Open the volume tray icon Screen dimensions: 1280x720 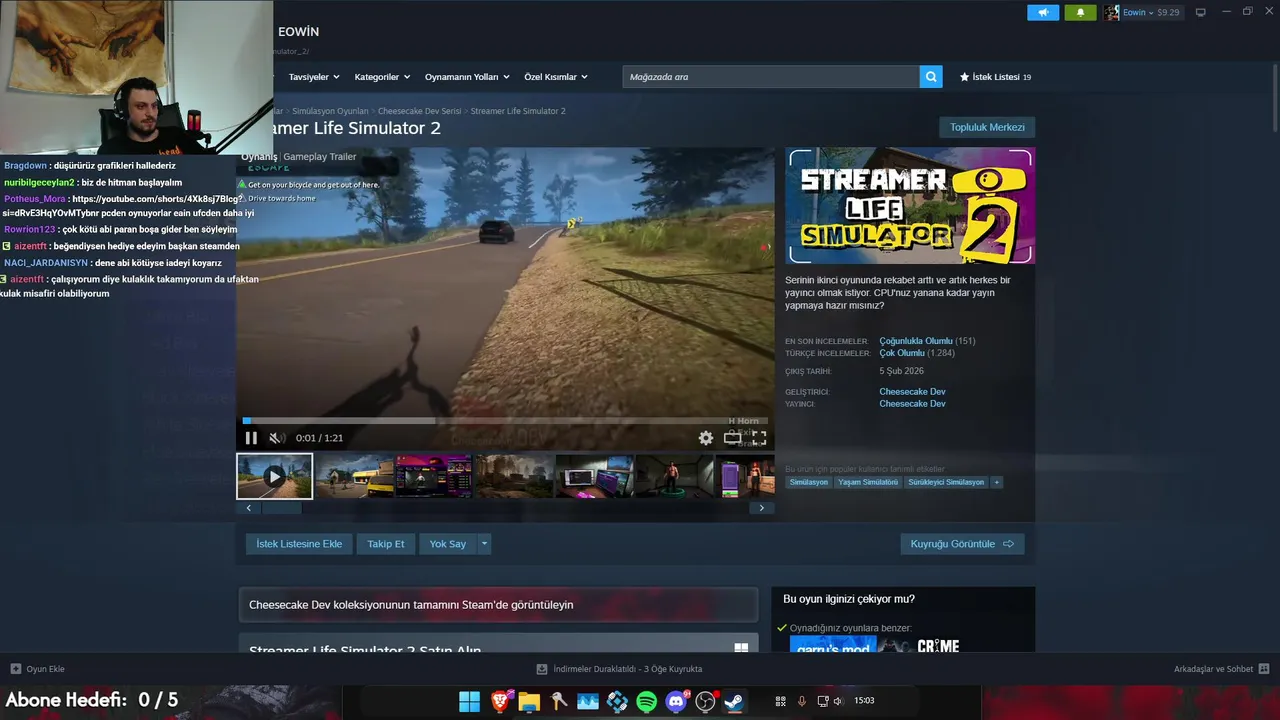tap(839, 701)
